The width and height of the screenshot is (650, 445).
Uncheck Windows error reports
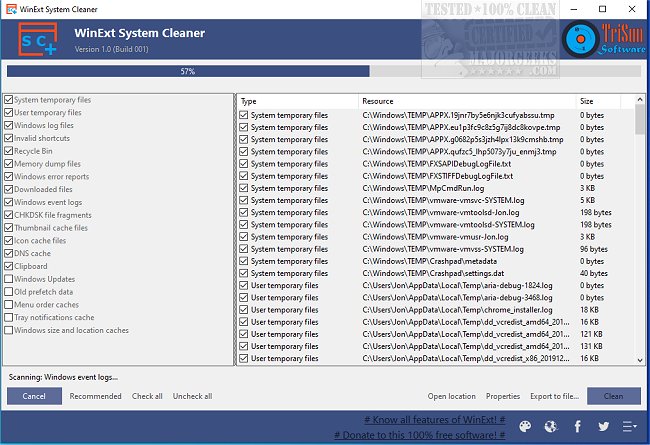tap(9, 177)
